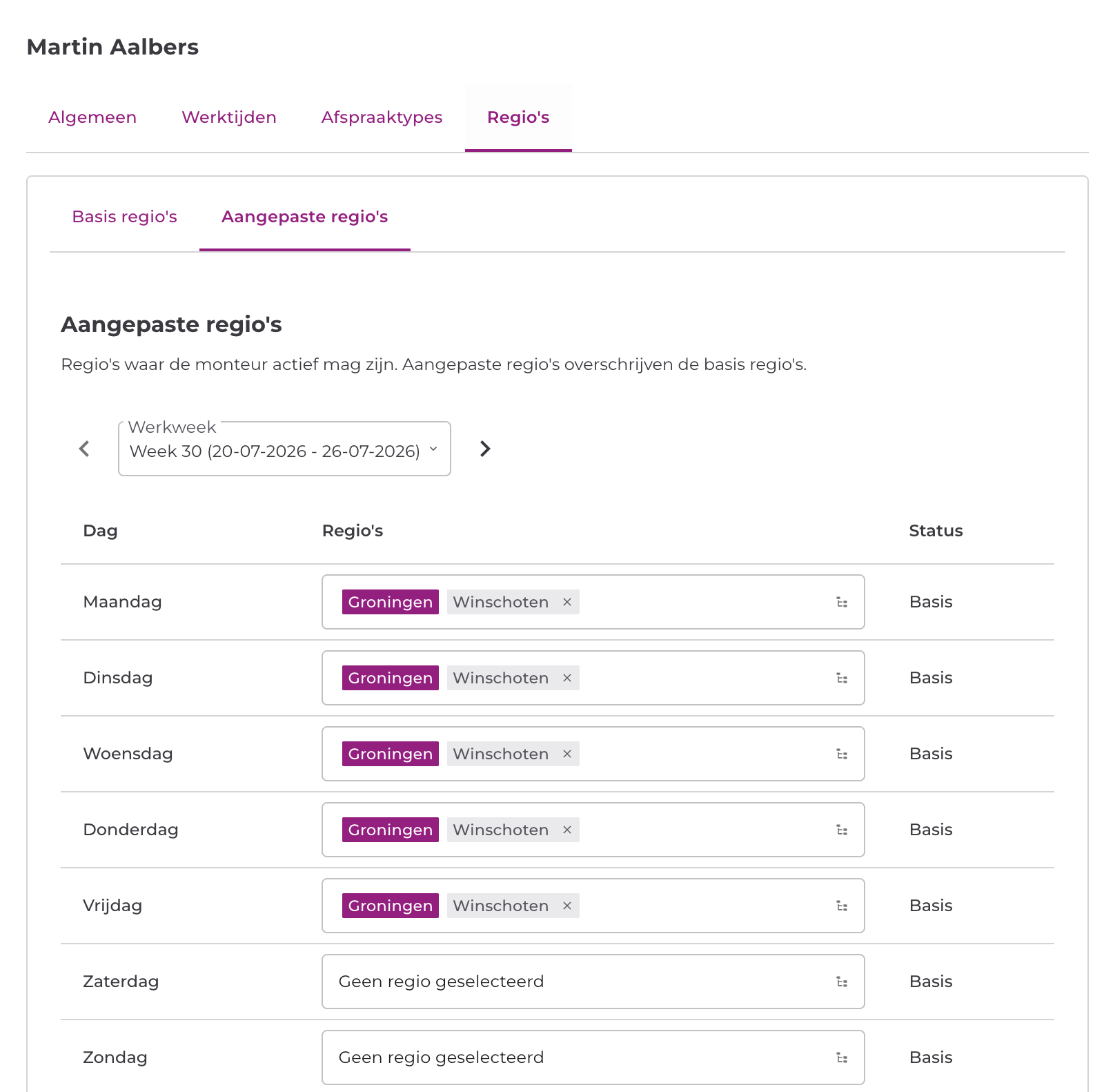
Task: Click the Groningen tag on Woensdag
Action: click(390, 754)
